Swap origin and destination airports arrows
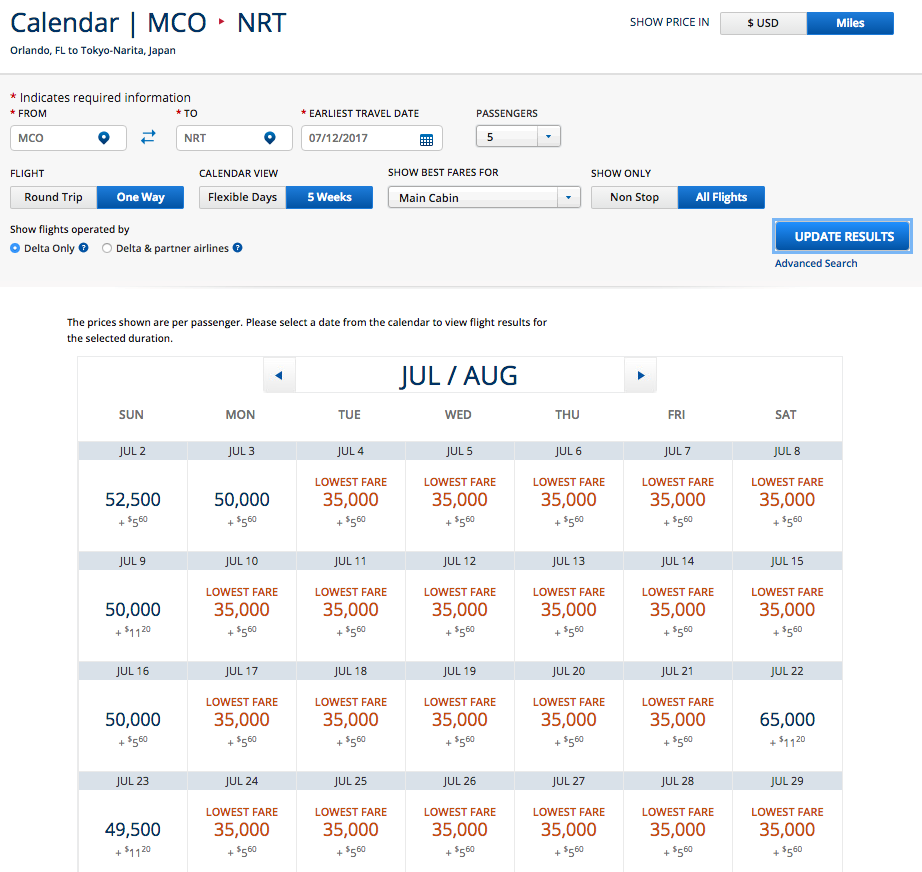Viewport: 922px width, 872px height. (148, 138)
